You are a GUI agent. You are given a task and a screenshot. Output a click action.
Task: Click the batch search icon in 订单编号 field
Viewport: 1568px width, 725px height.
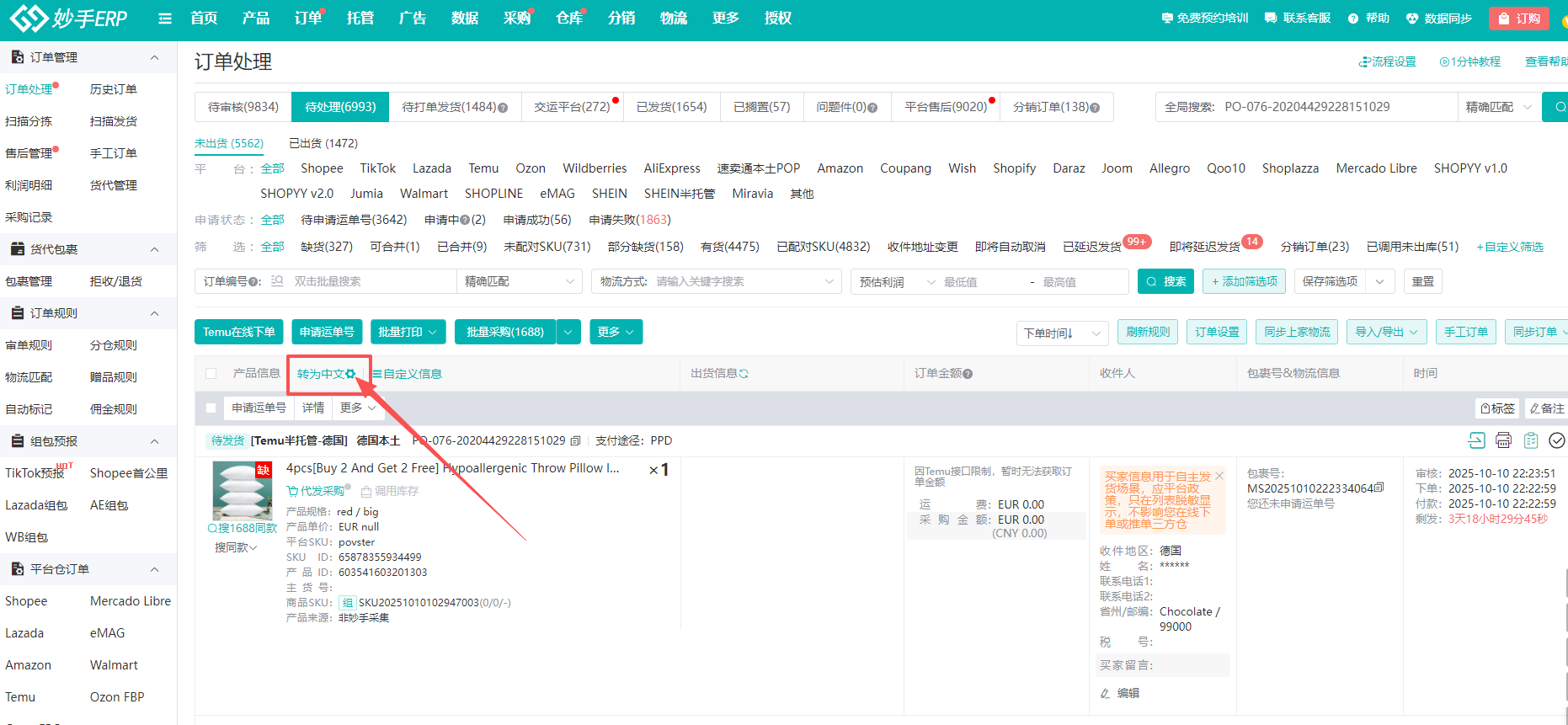(x=277, y=281)
